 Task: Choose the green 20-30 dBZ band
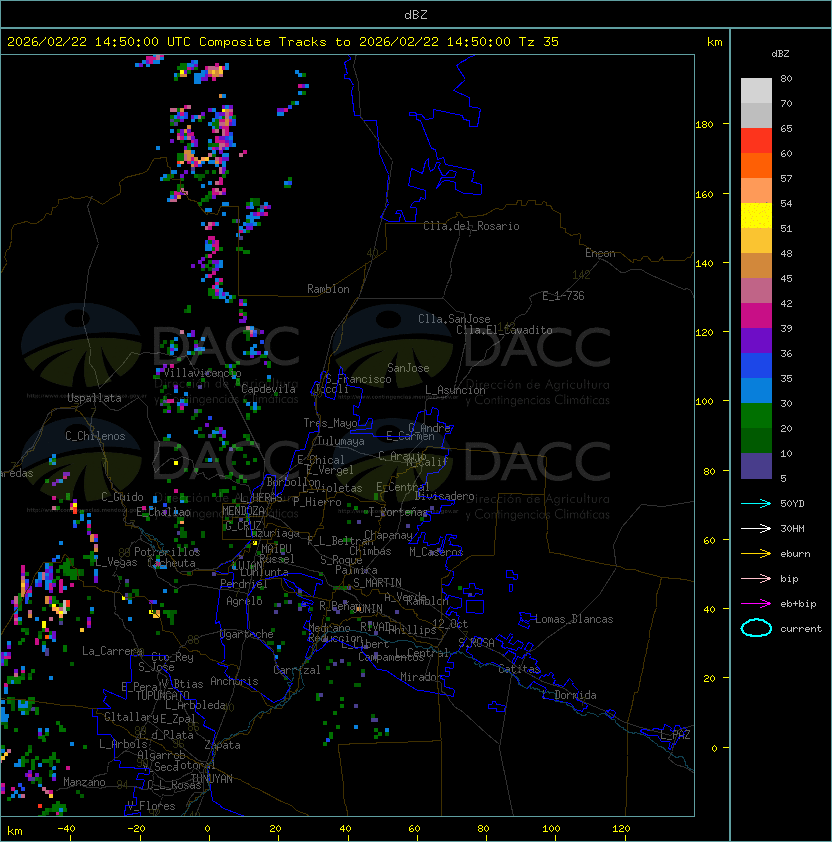point(756,416)
